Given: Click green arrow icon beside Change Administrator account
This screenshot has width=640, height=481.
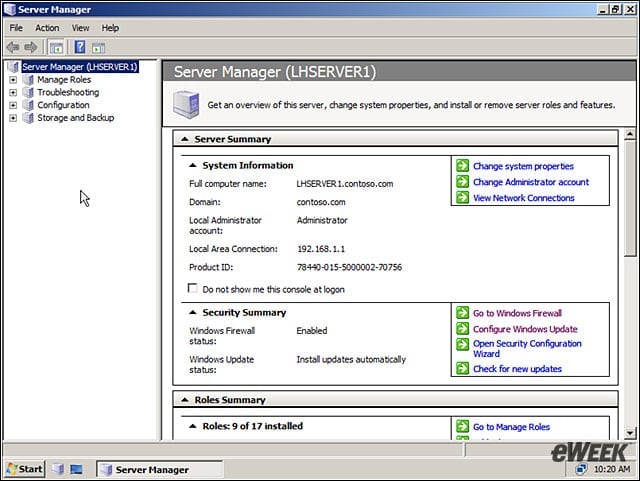Looking at the screenshot, I should 462,181.
